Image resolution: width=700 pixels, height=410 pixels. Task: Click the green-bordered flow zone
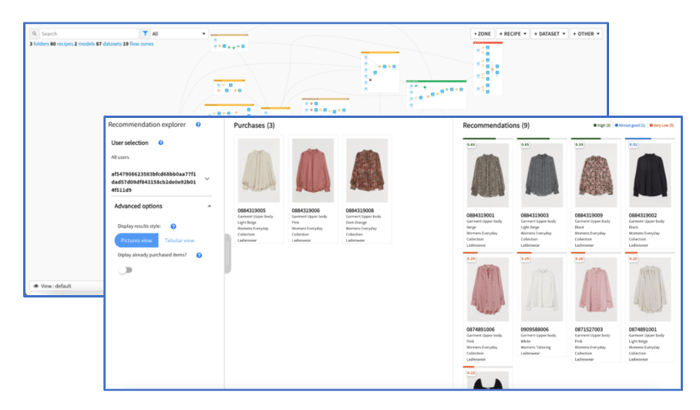pyautogui.click(x=436, y=93)
